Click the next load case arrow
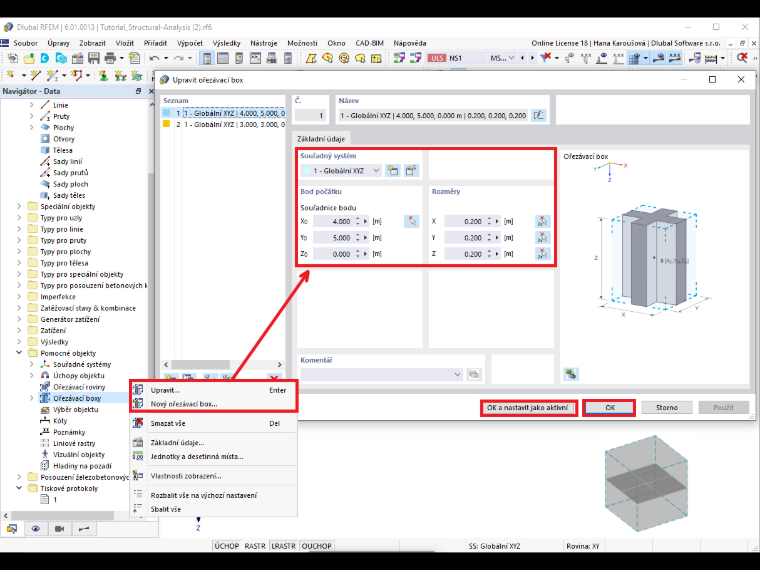760x570 pixels. coord(532,58)
